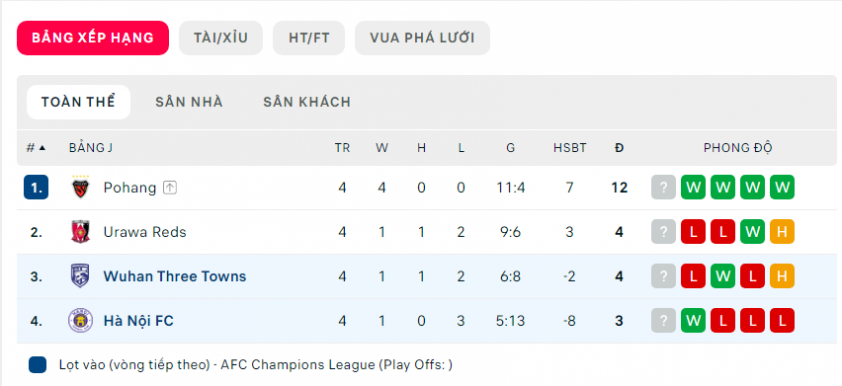Screen dimensions: 842x386
Task: Open the VUA PHÁ LƯỚI tab
Action: (422, 38)
